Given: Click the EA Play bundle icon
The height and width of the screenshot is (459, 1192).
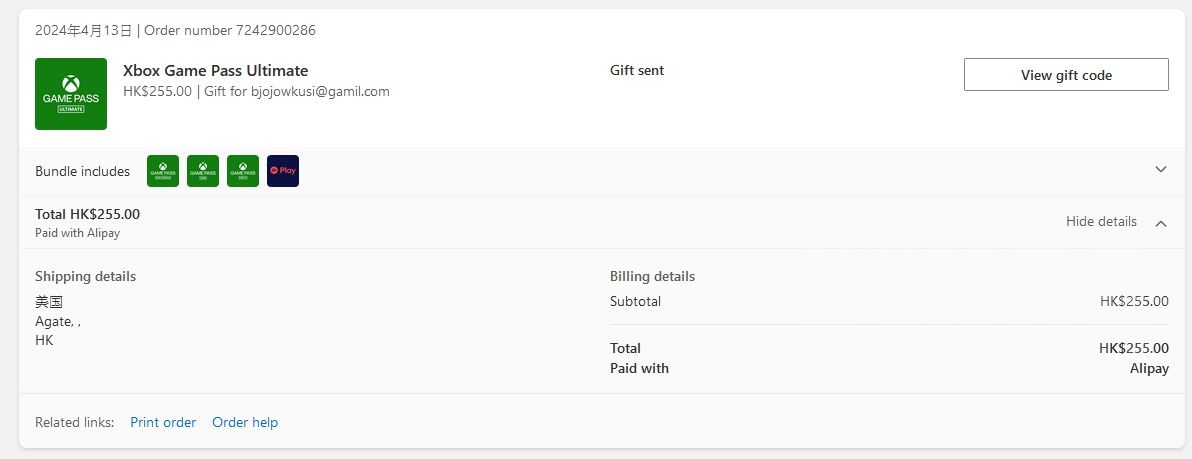Looking at the screenshot, I should [283, 171].
